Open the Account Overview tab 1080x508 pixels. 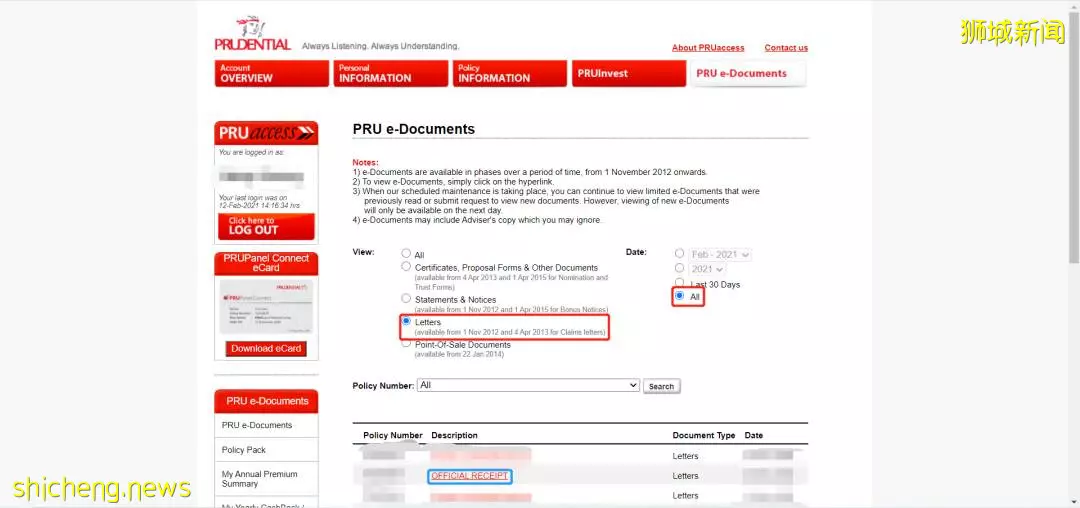[271, 74]
